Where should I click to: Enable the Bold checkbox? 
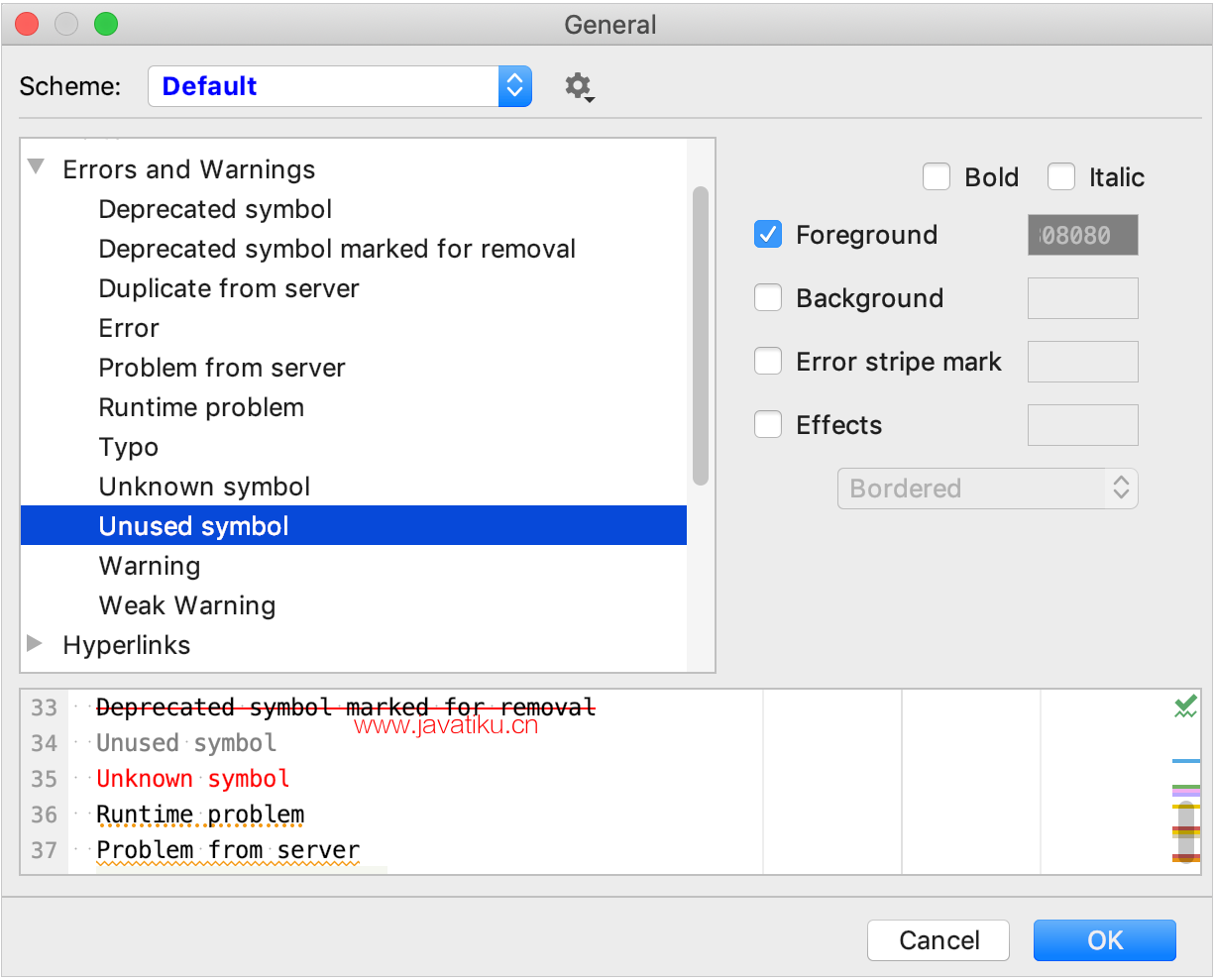point(937,177)
